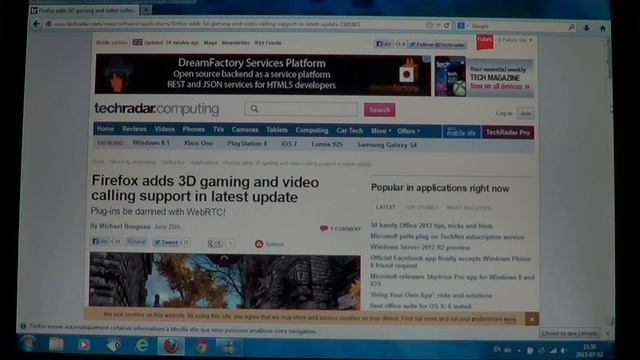Image resolution: width=640 pixels, height=360 pixels.
Task: Bookmark this page with the star icon
Action: click(429, 25)
